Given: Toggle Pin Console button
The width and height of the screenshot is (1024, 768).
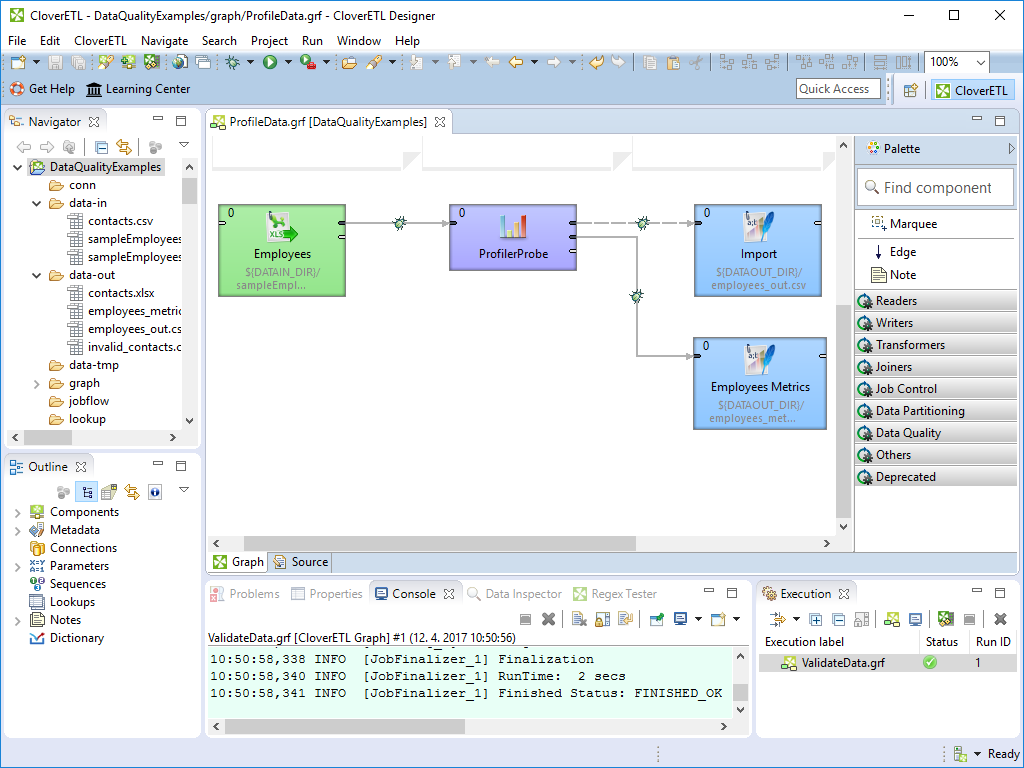Looking at the screenshot, I should click(x=656, y=619).
